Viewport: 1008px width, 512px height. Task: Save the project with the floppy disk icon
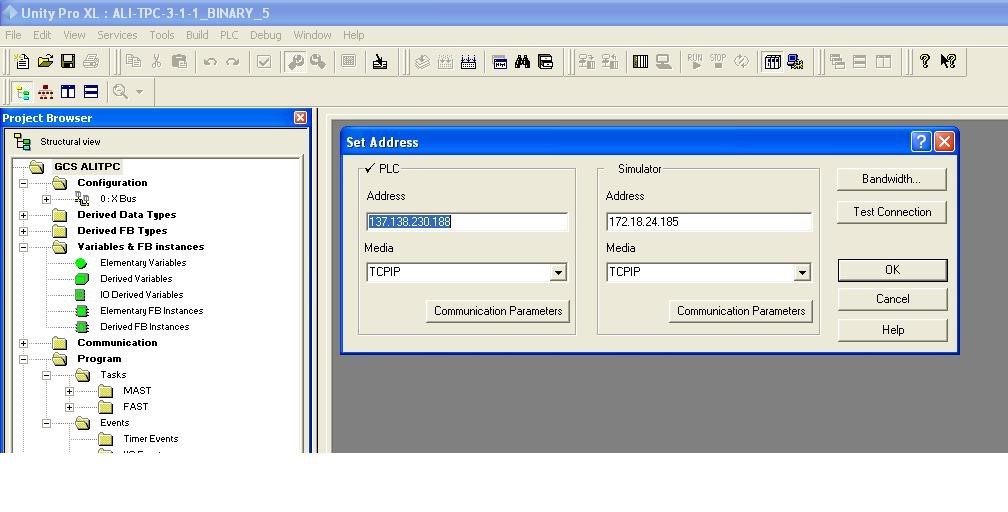[x=68, y=61]
